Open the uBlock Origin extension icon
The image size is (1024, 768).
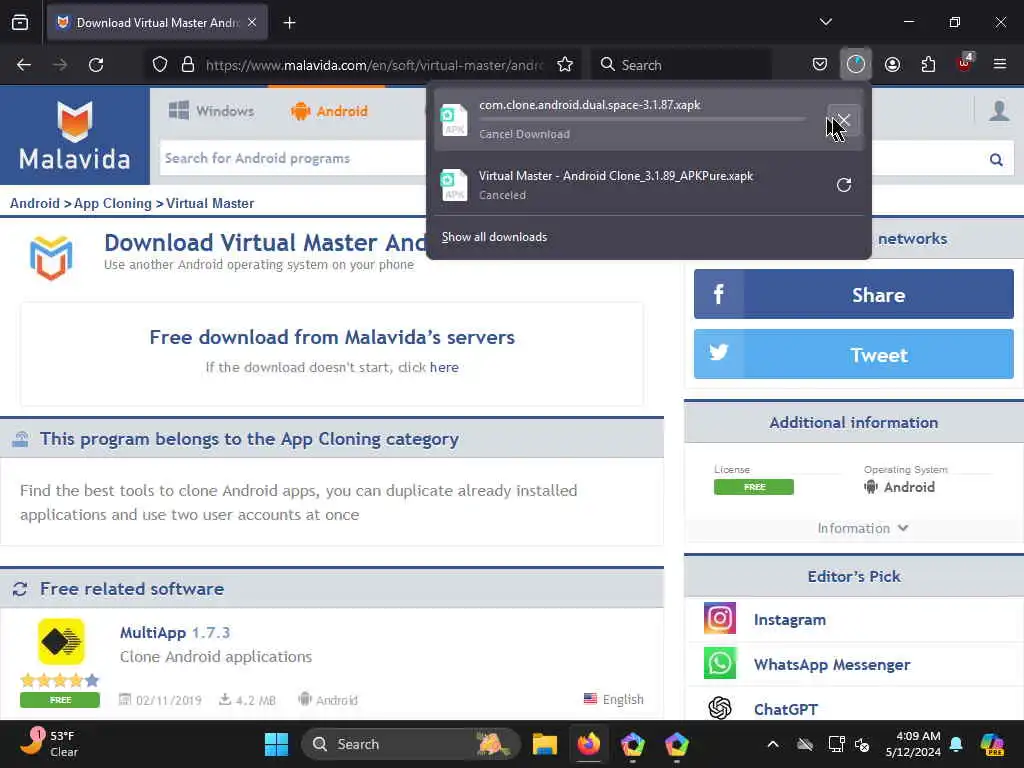[964, 63]
